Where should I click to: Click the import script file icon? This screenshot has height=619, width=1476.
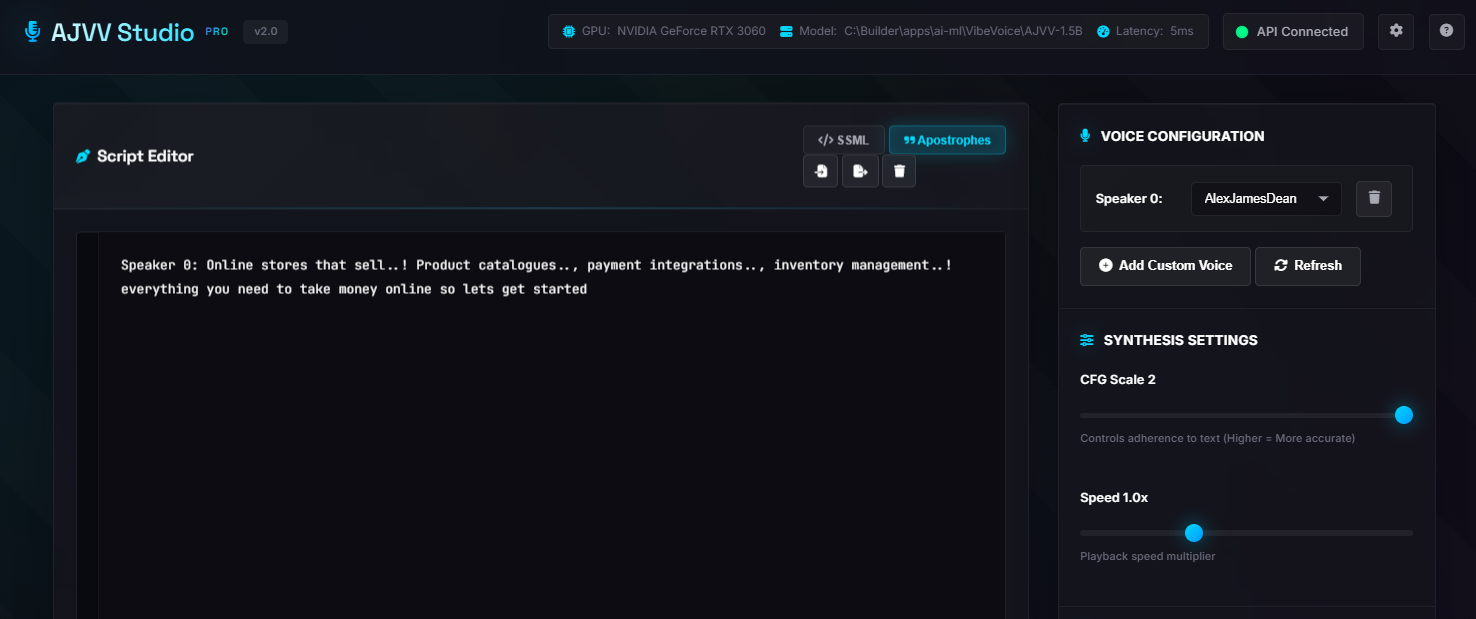point(820,170)
